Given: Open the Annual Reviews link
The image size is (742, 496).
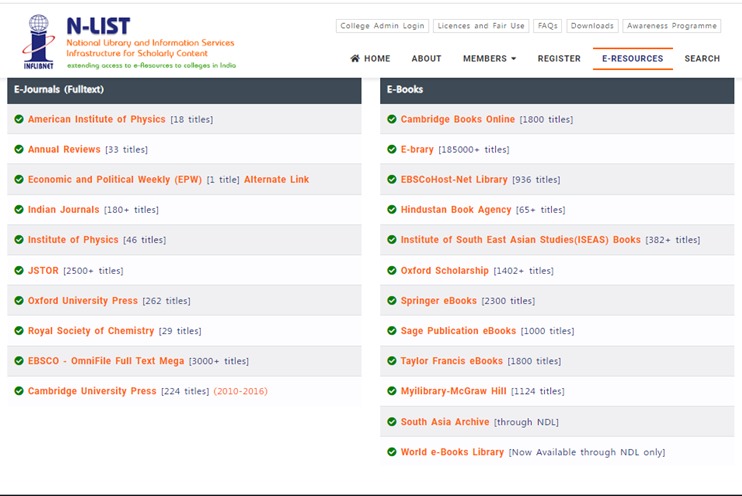Looking at the screenshot, I should point(64,150).
